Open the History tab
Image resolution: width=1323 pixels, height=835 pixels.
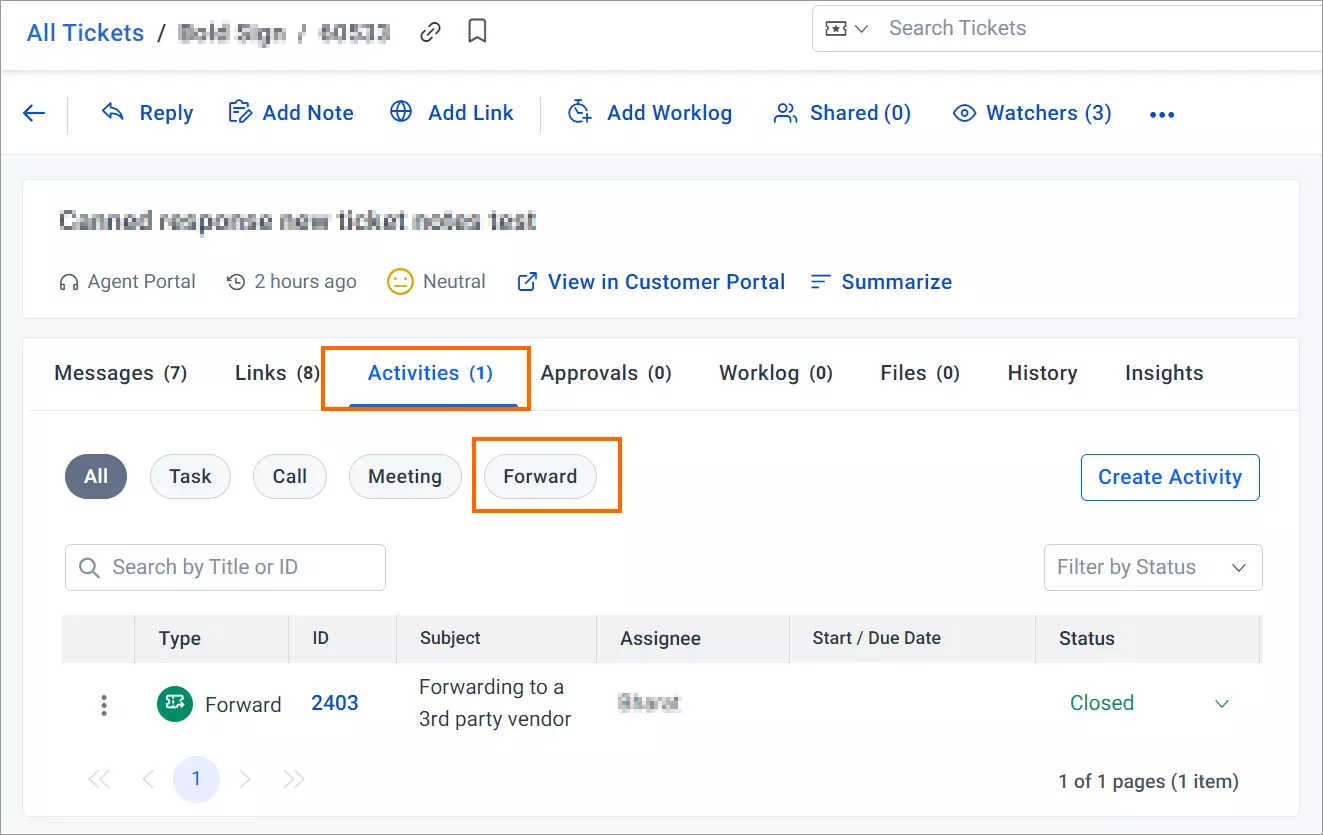tap(1042, 373)
